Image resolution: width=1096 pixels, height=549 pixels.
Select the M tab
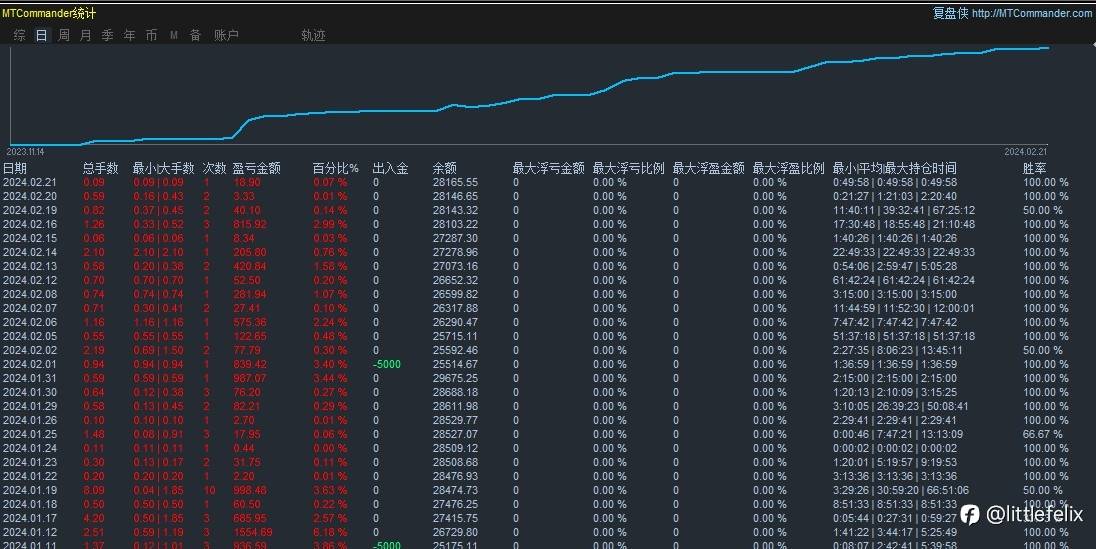[173, 35]
